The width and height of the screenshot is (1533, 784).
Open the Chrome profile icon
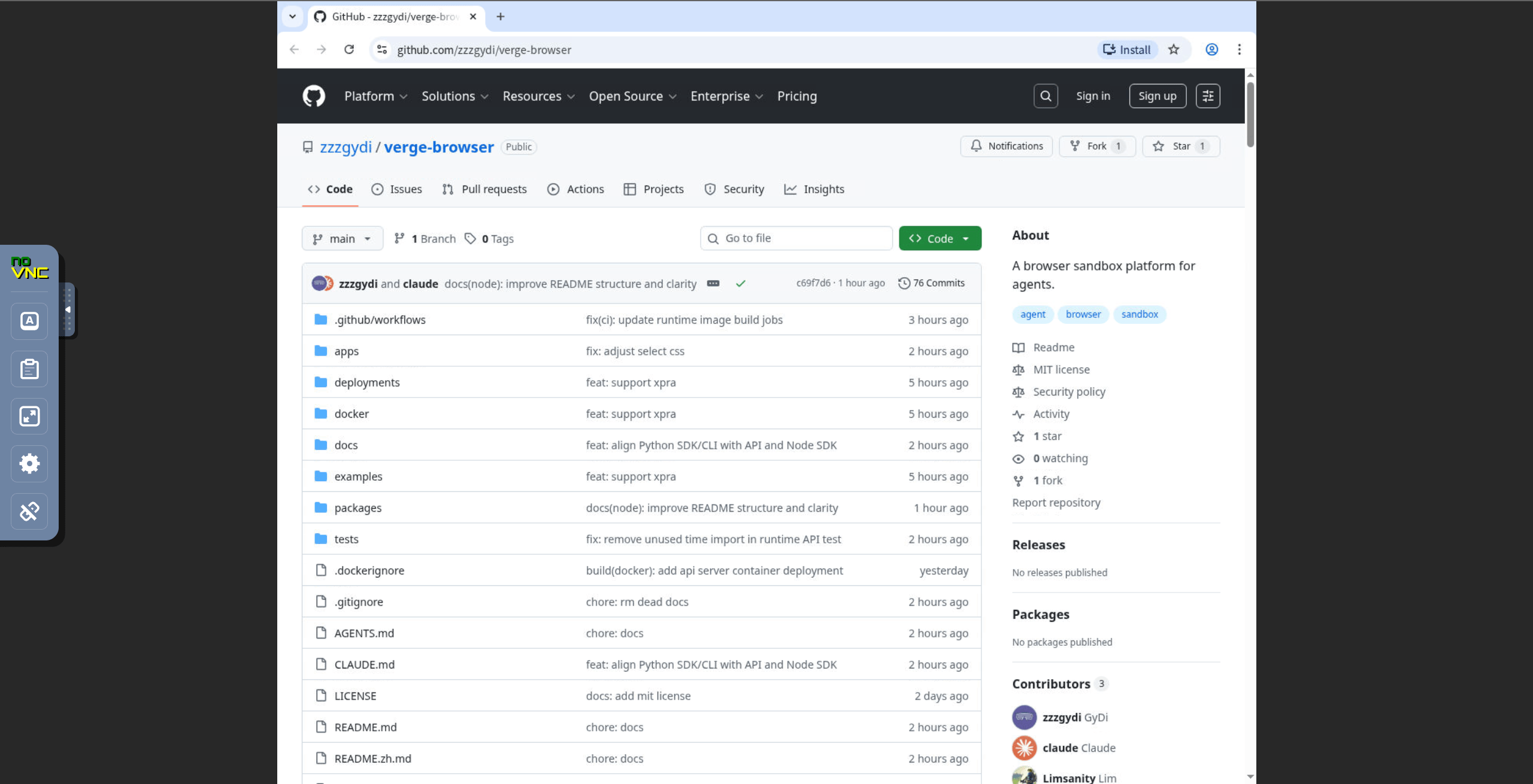(1211, 50)
